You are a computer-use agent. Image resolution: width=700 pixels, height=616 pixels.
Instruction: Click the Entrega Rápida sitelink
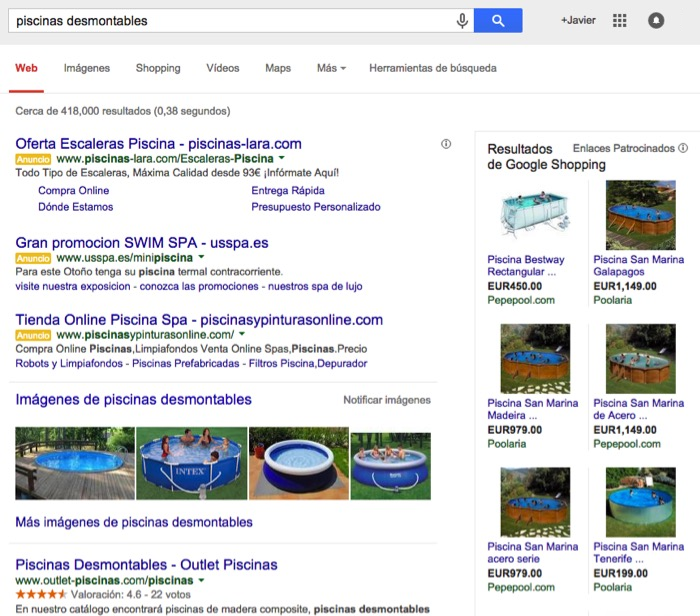(288, 191)
